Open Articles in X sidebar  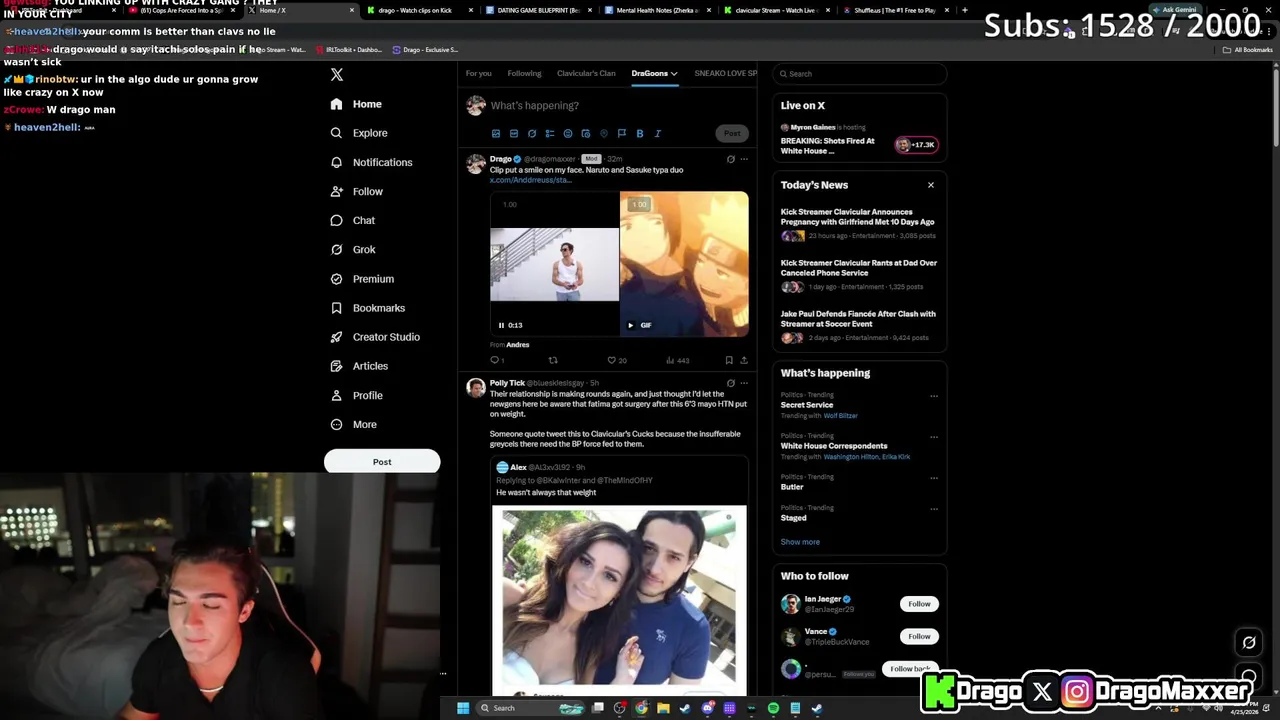pyautogui.click(x=359, y=366)
